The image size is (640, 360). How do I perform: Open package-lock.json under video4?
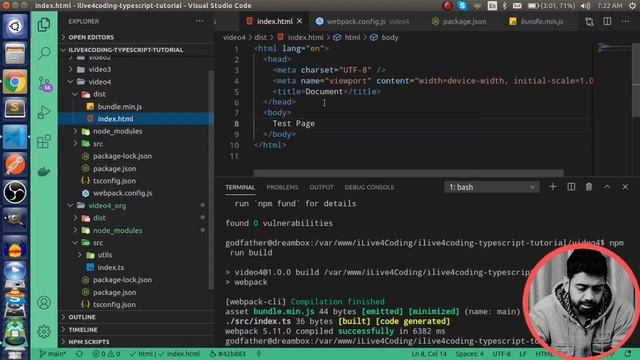tap(137, 156)
